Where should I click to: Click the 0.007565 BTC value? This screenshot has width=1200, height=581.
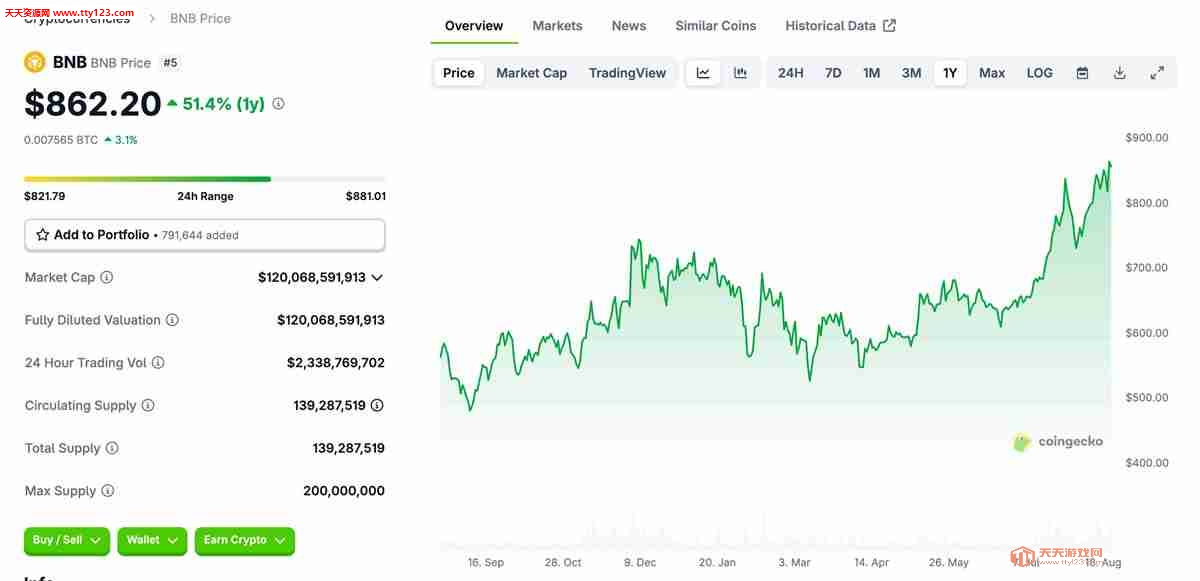[61, 140]
